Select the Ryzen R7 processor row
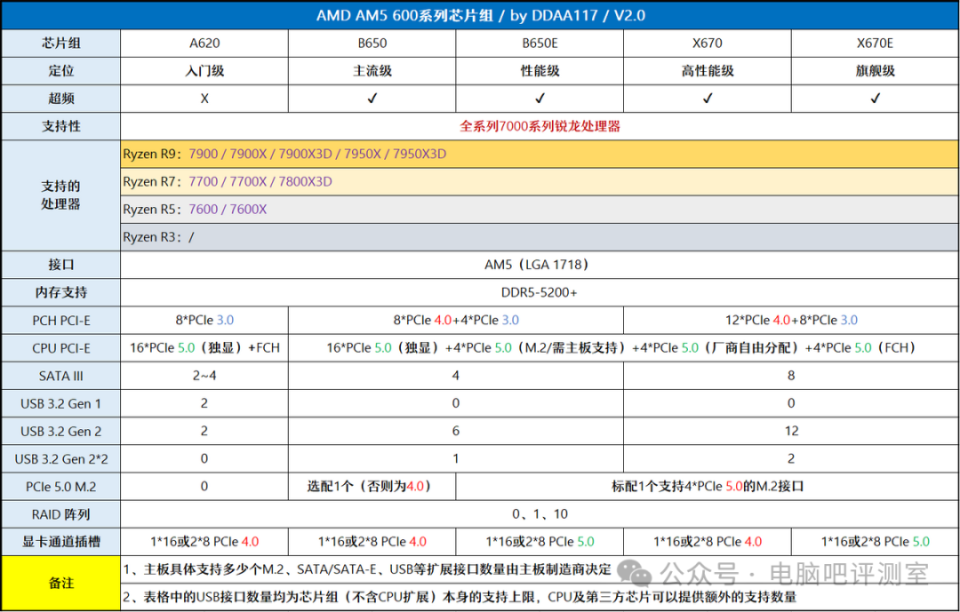Image resolution: width=960 pixels, height=612 pixels. point(539,182)
